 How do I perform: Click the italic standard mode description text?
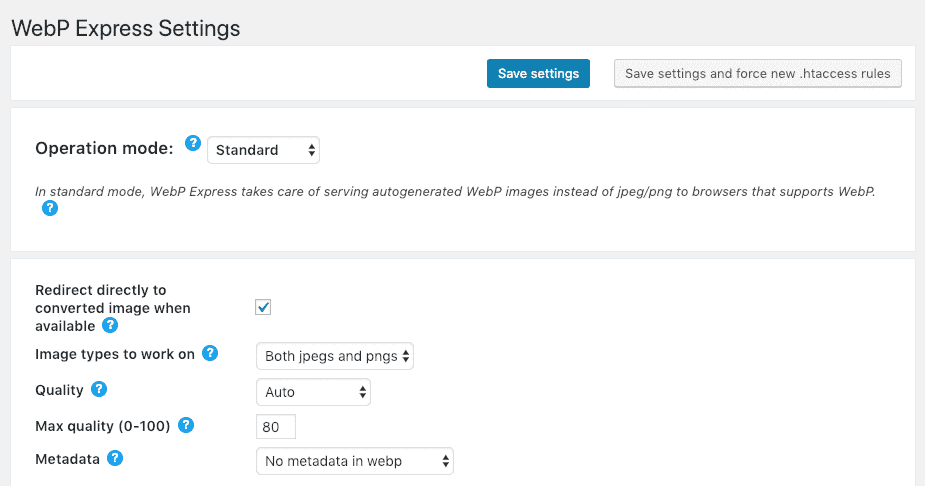(455, 191)
